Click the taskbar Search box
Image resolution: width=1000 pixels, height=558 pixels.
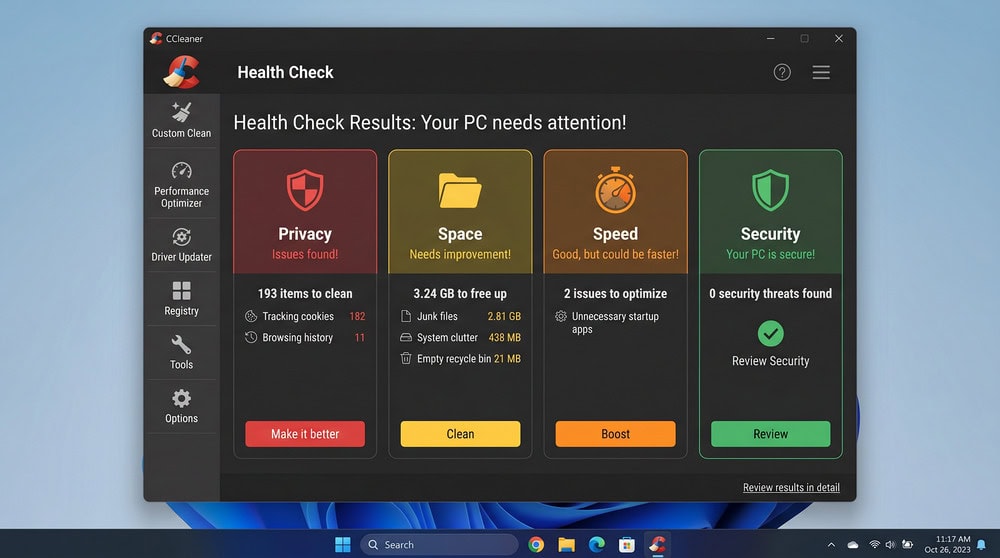[x=439, y=545]
